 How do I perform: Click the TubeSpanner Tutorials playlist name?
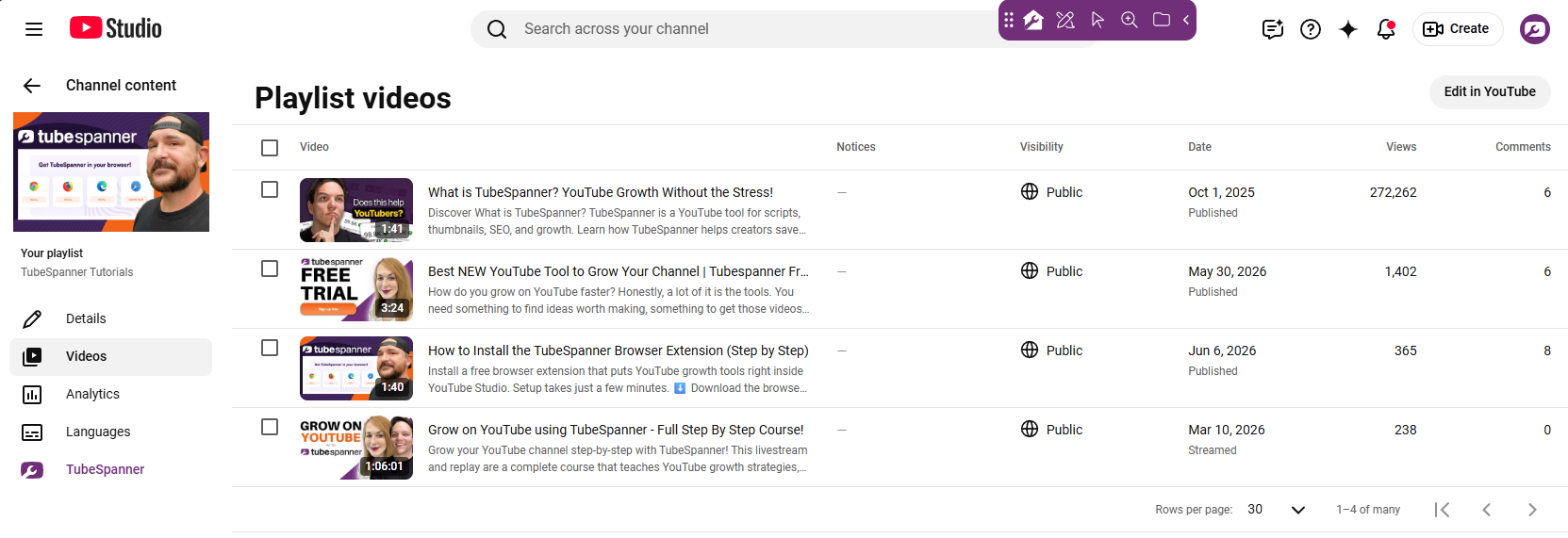77,272
